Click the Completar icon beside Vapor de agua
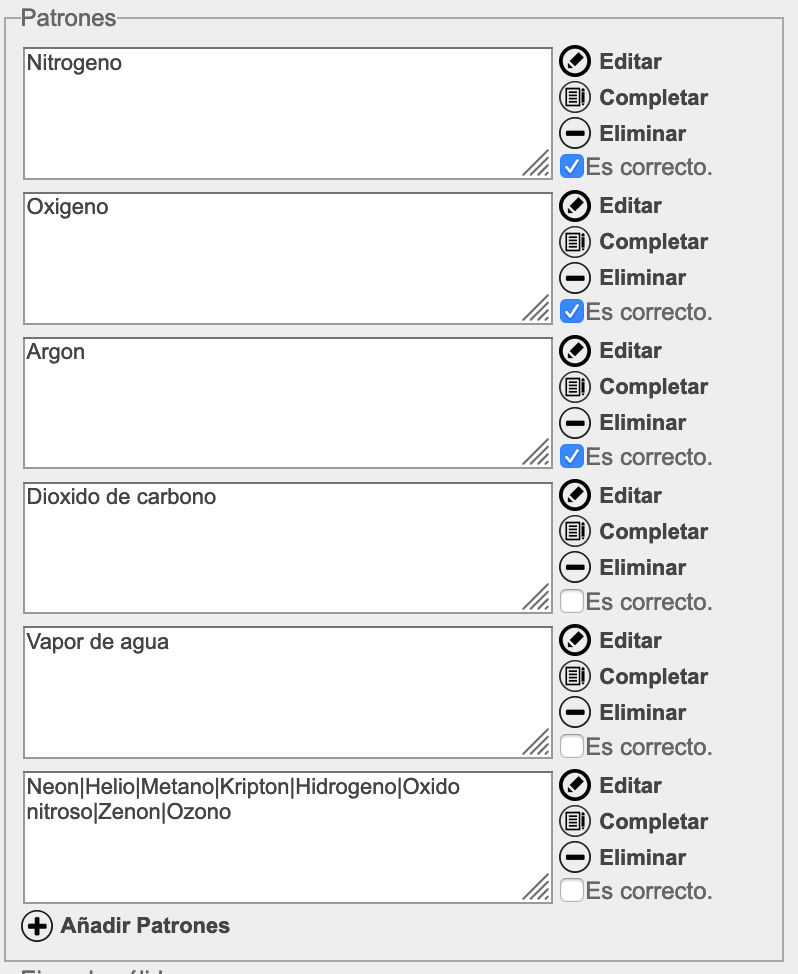This screenshot has width=798, height=974. [574, 677]
